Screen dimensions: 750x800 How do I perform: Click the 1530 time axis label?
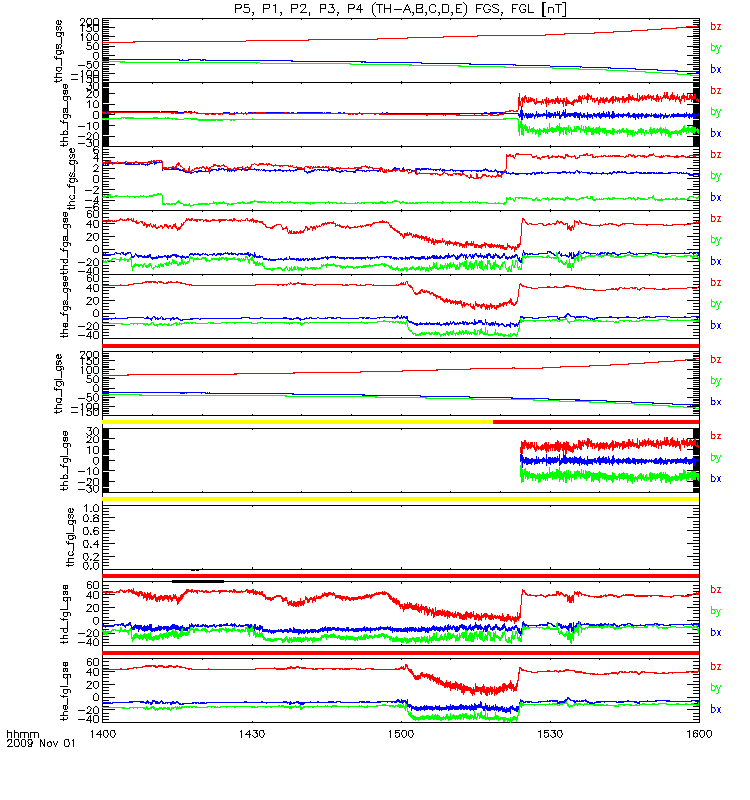tap(550, 734)
